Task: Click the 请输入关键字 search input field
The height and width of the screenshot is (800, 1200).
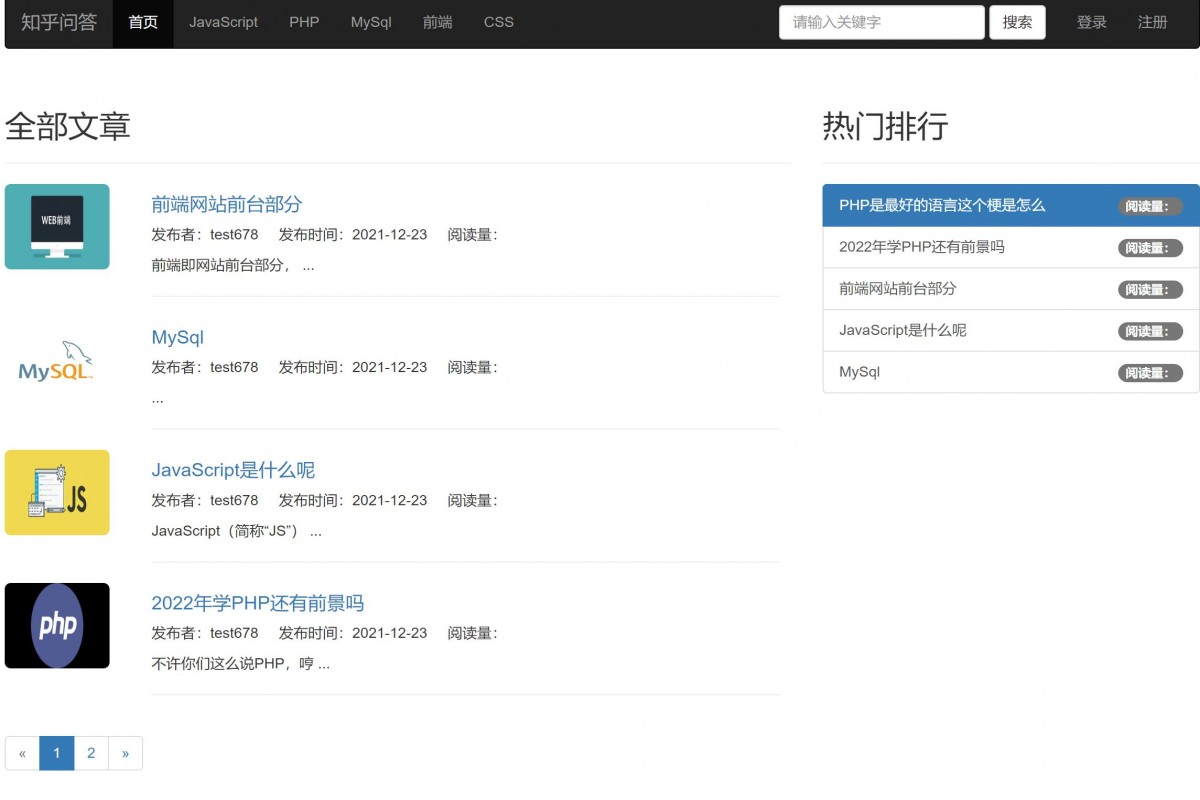Action: pos(880,22)
